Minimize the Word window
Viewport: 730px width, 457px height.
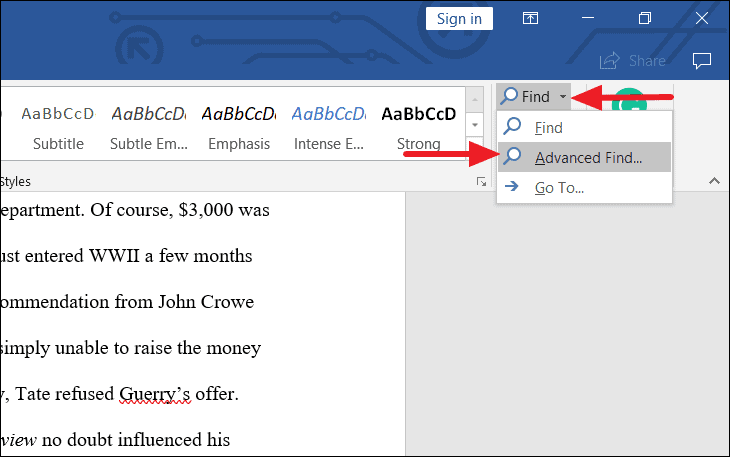[x=588, y=18]
